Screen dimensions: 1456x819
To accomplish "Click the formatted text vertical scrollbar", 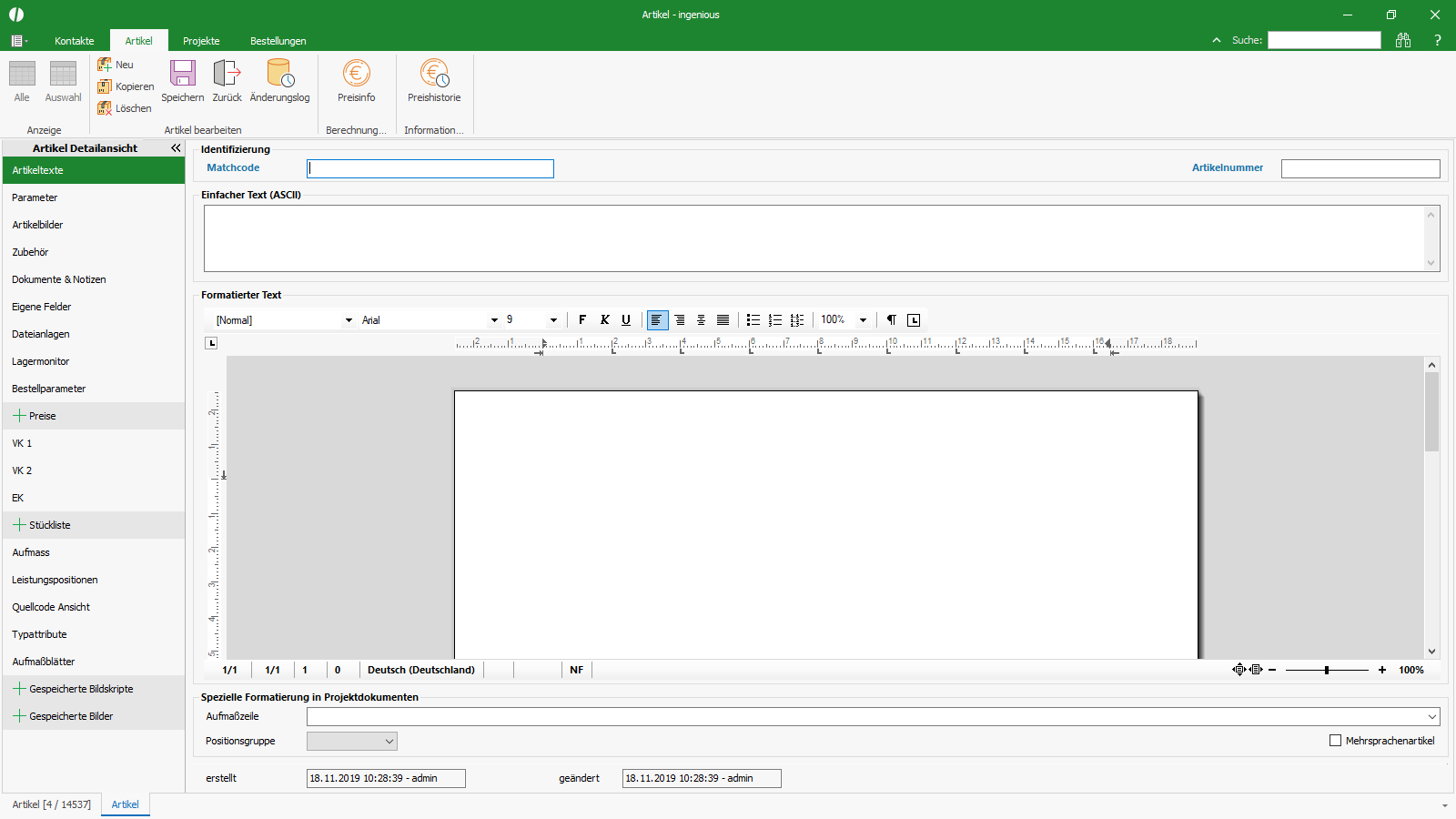I will point(1431,507).
